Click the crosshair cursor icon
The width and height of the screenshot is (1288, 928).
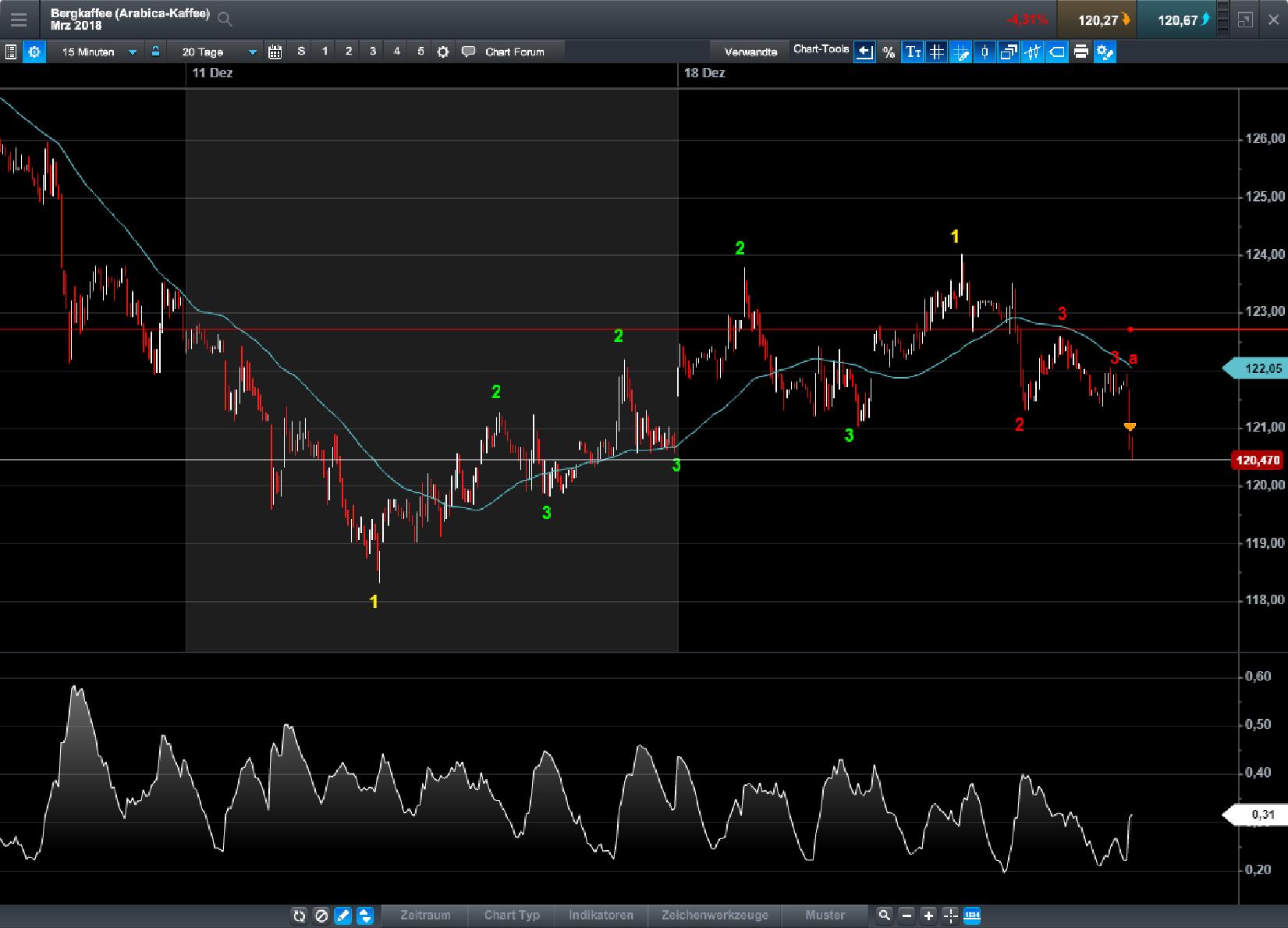(x=950, y=916)
